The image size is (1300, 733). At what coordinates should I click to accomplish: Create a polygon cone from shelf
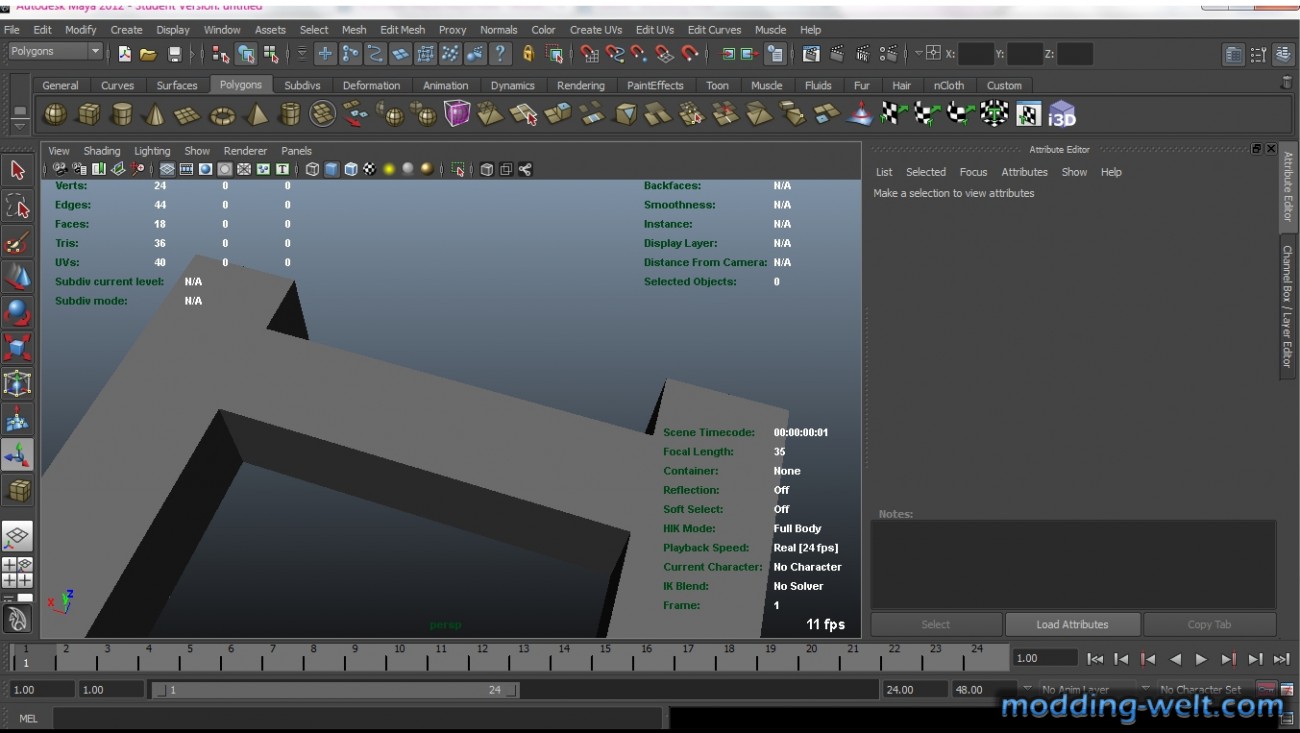point(155,115)
